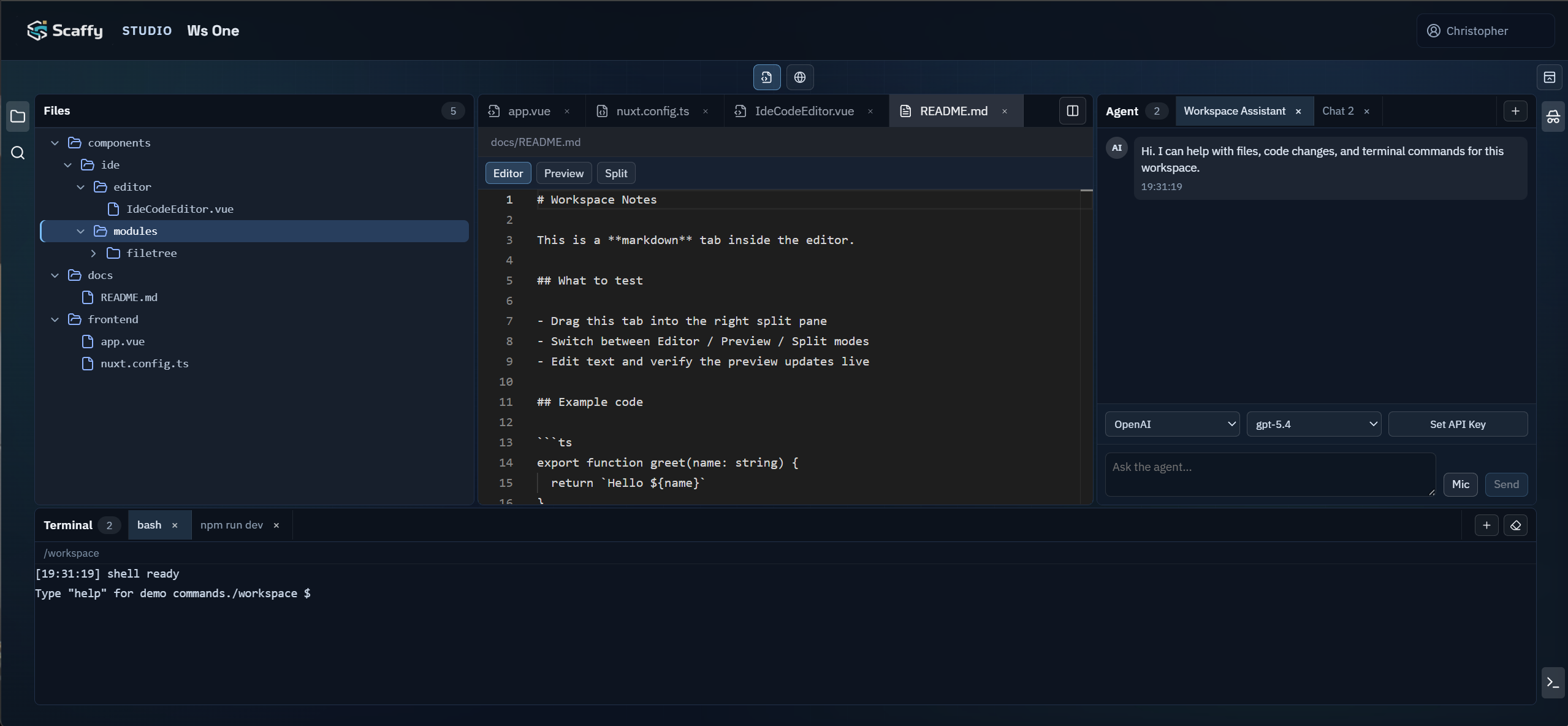Collapse the editor folder chevron
This screenshot has width=1568, height=726.
81,187
